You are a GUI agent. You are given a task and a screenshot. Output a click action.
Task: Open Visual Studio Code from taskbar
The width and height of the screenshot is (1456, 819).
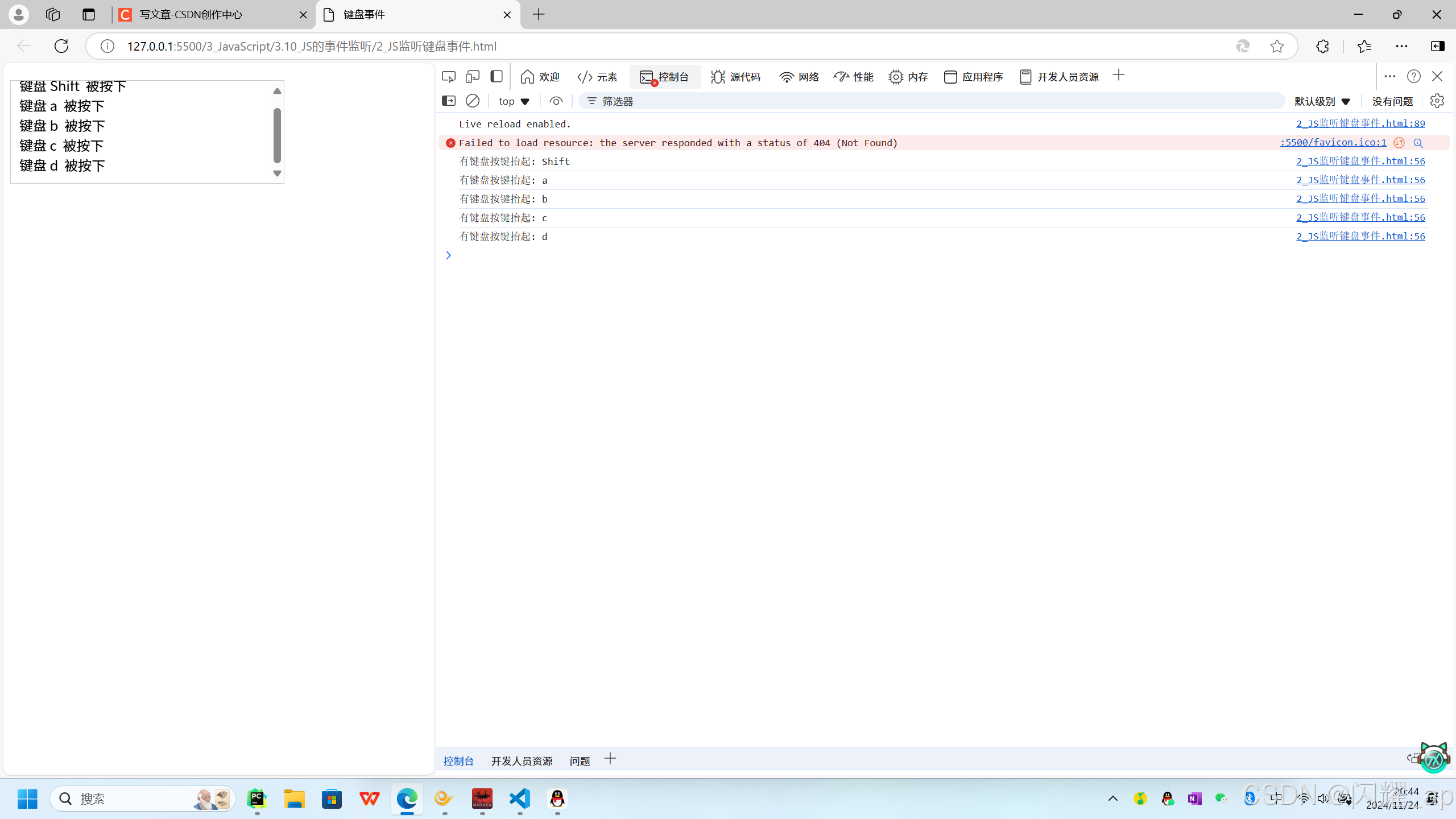pyautogui.click(x=519, y=799)
